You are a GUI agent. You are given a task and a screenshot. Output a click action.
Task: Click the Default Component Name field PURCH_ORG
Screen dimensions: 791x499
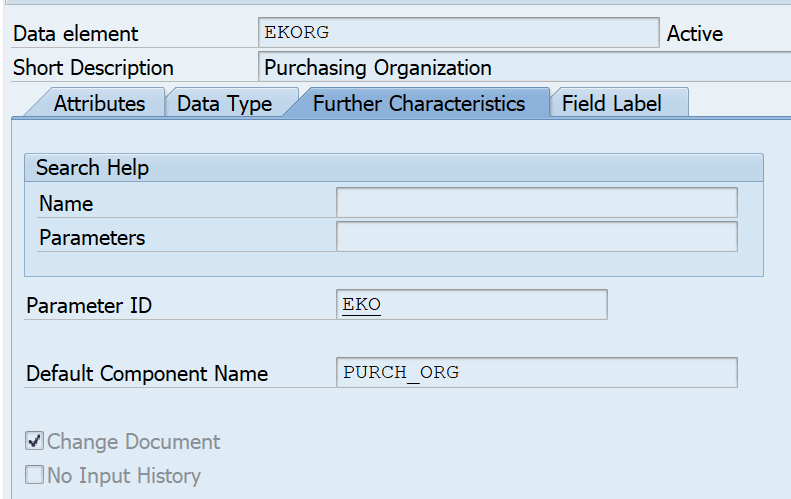click(x=537, y=372)
